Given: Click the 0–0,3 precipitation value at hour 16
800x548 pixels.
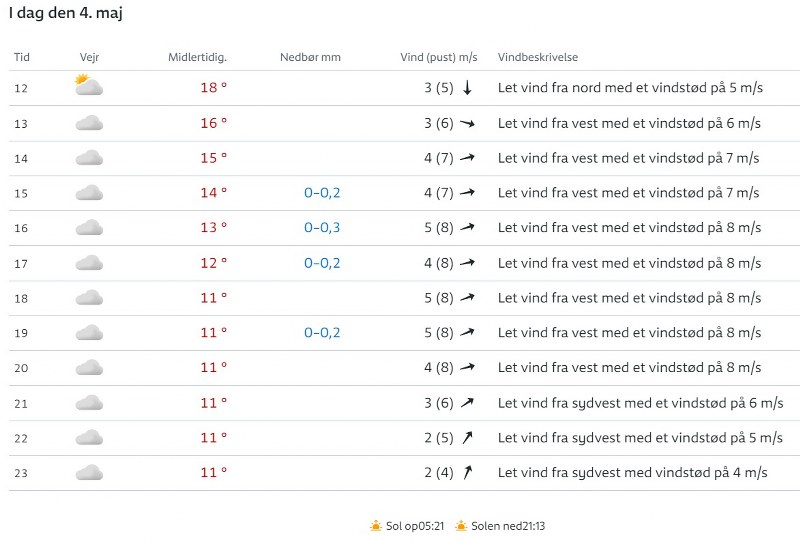Looking at the screenshot, I should point(322,228).
